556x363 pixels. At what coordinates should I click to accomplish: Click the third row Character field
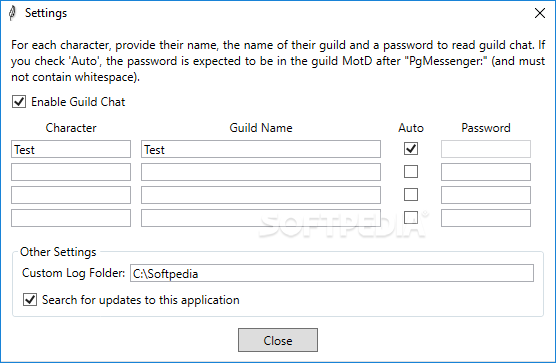(71, 195)
